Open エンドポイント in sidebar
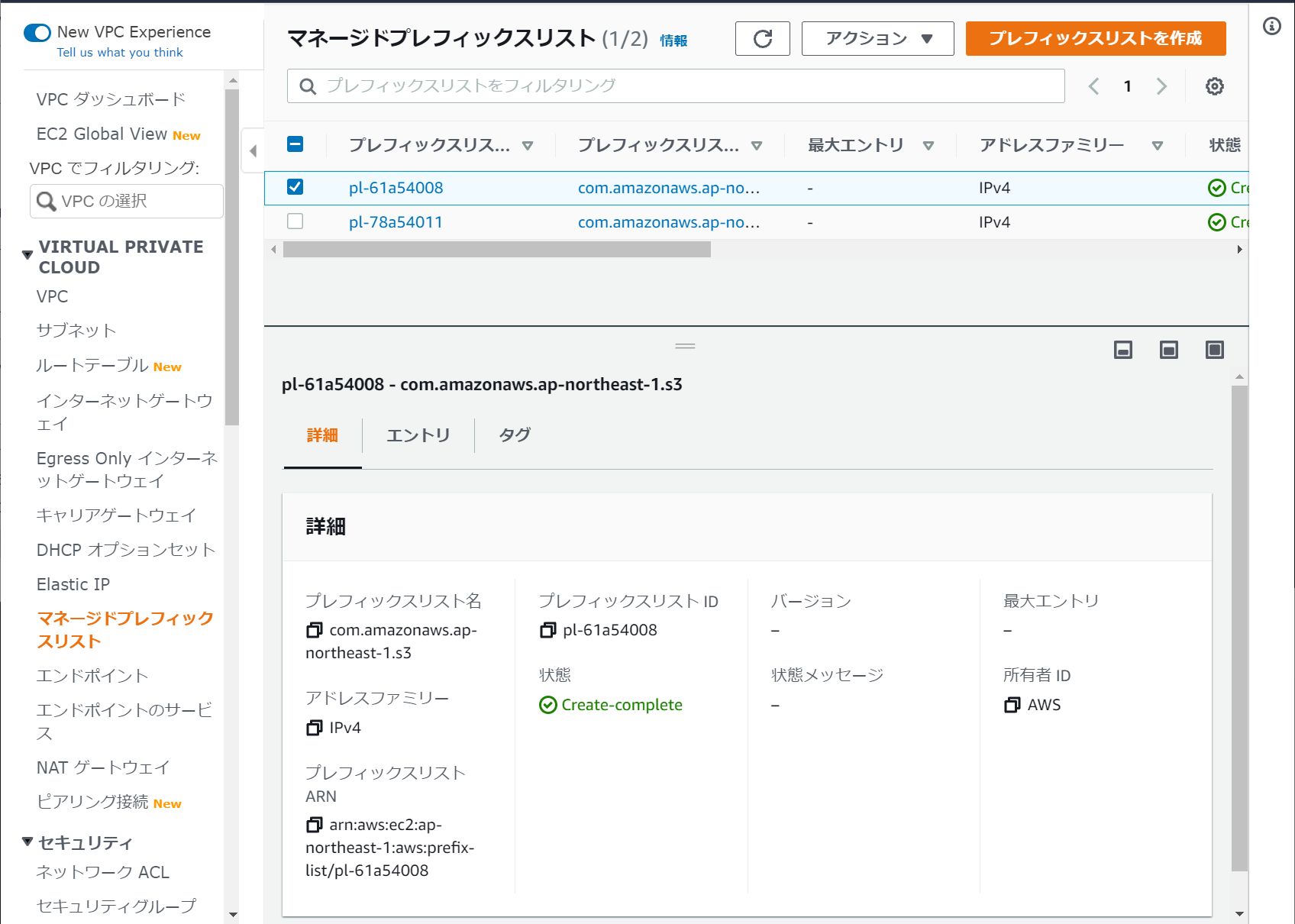 92,676
